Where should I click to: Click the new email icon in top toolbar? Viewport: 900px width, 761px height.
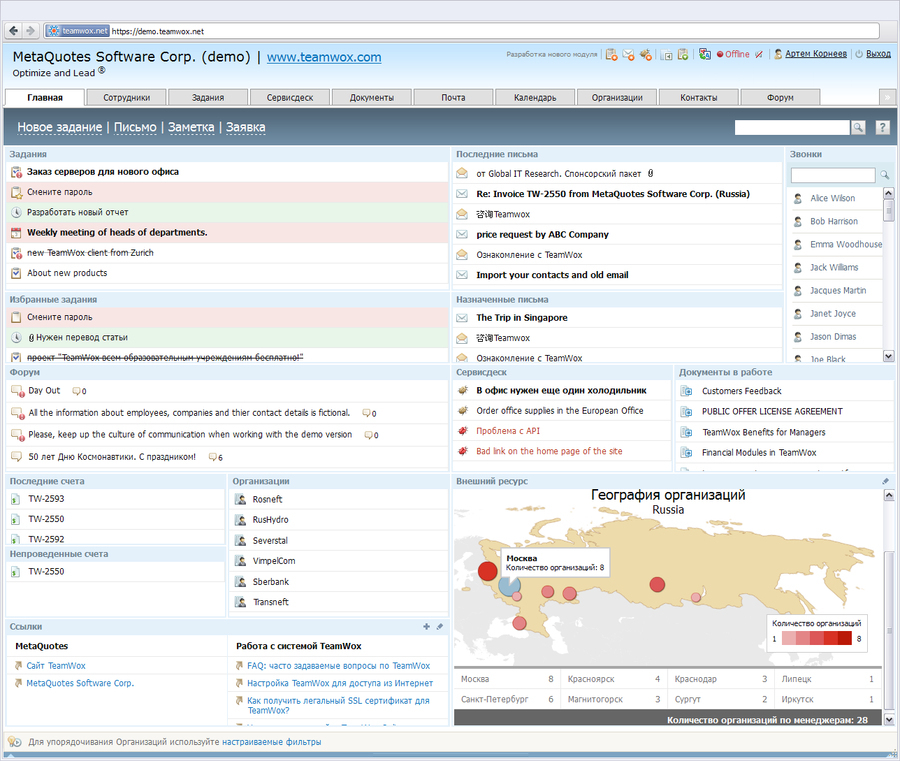pos(629,54)
